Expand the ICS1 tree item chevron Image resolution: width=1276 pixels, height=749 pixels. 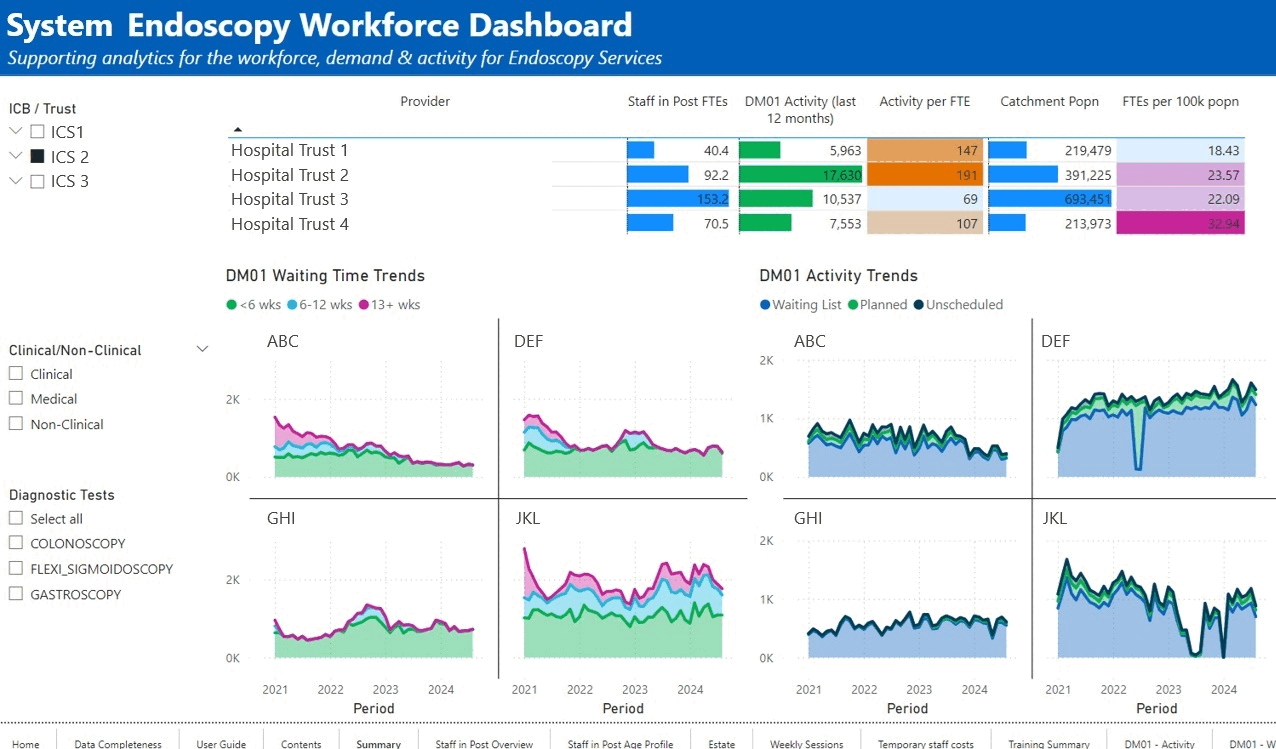[15, 131]
